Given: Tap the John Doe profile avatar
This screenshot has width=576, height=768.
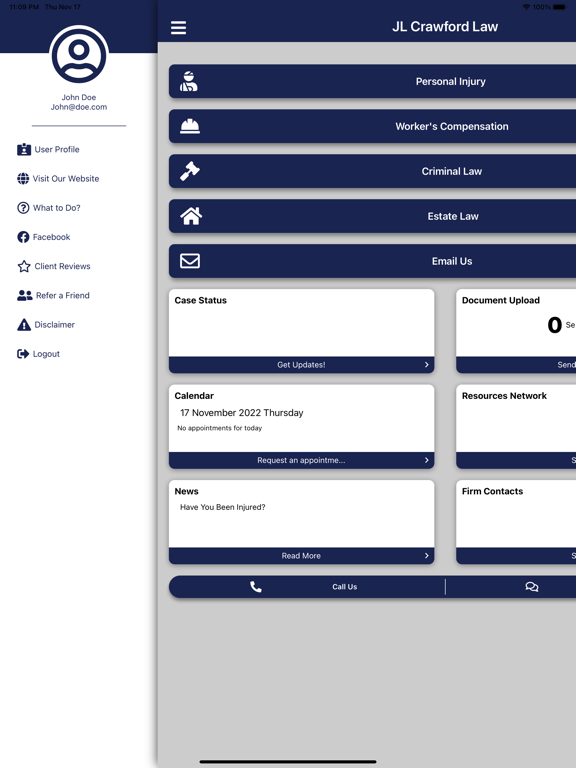Looking at the screenshot, I should [x=79, y=54].
